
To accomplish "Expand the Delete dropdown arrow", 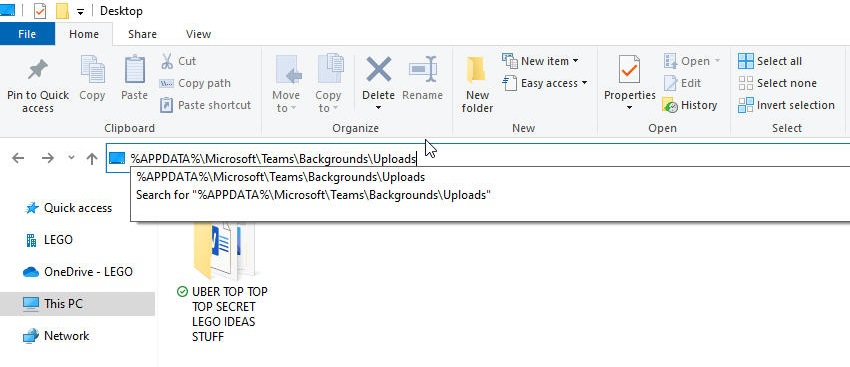I will point(378,107).
